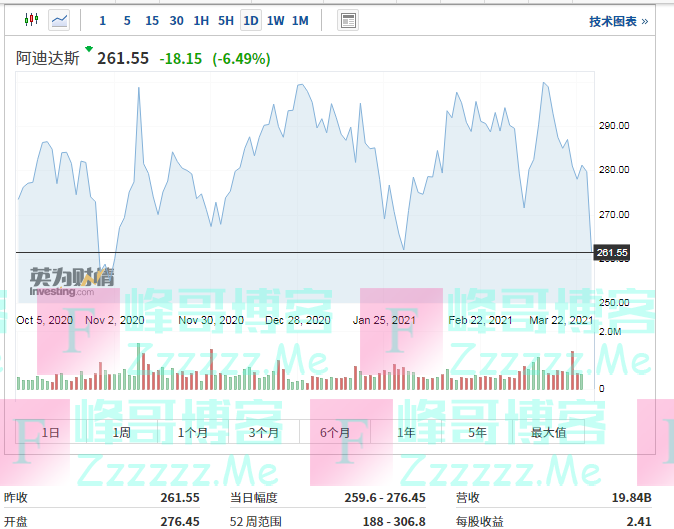
Task: Open the news table icon
Action: tap(348, 20)
